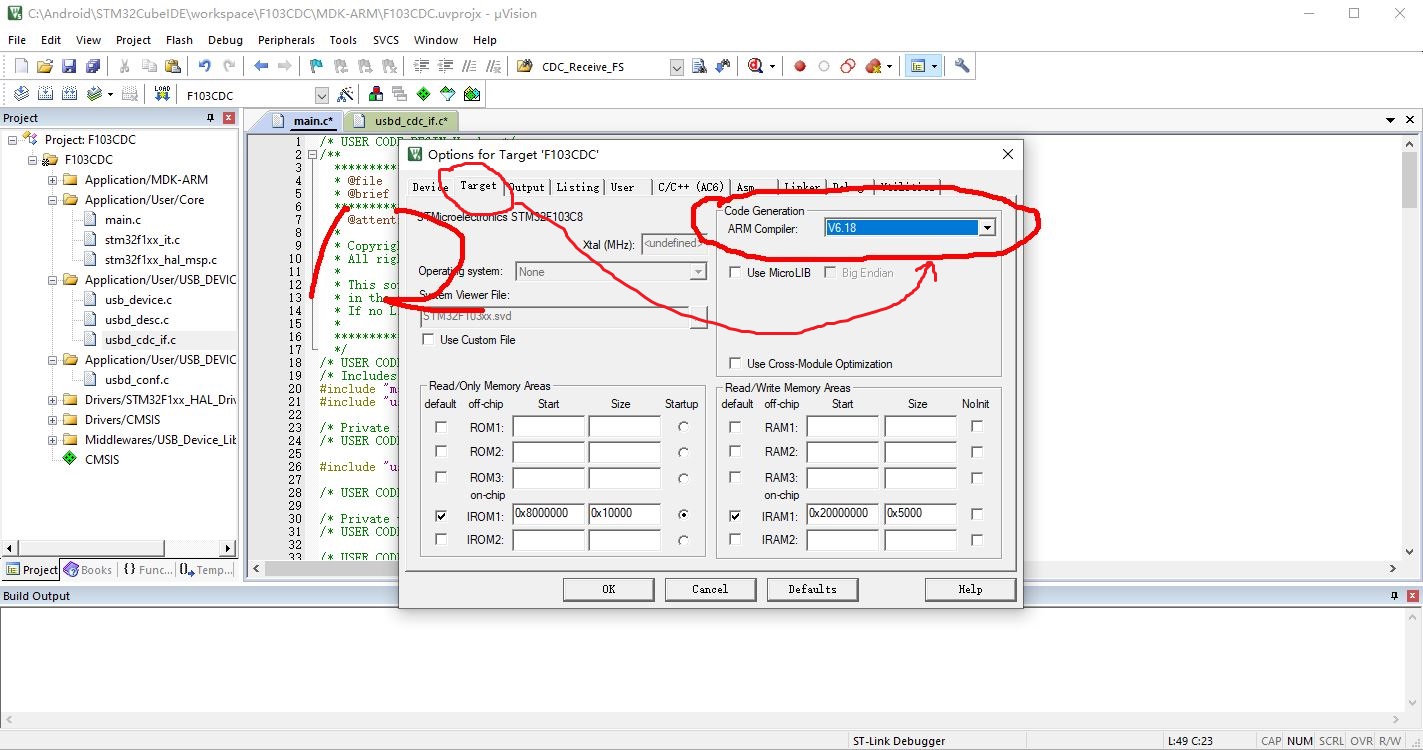Click the Save file toolbar icon
Viewport: 1423px width, 750px height.
(68, 66)
